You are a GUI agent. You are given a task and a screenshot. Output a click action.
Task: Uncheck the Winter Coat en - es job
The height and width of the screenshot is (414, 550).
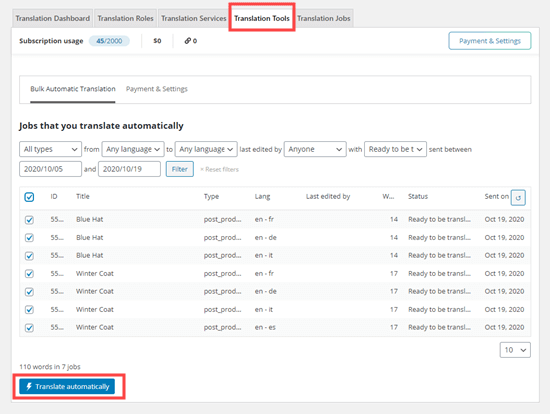pyautogui.click(x=29, y=328)
